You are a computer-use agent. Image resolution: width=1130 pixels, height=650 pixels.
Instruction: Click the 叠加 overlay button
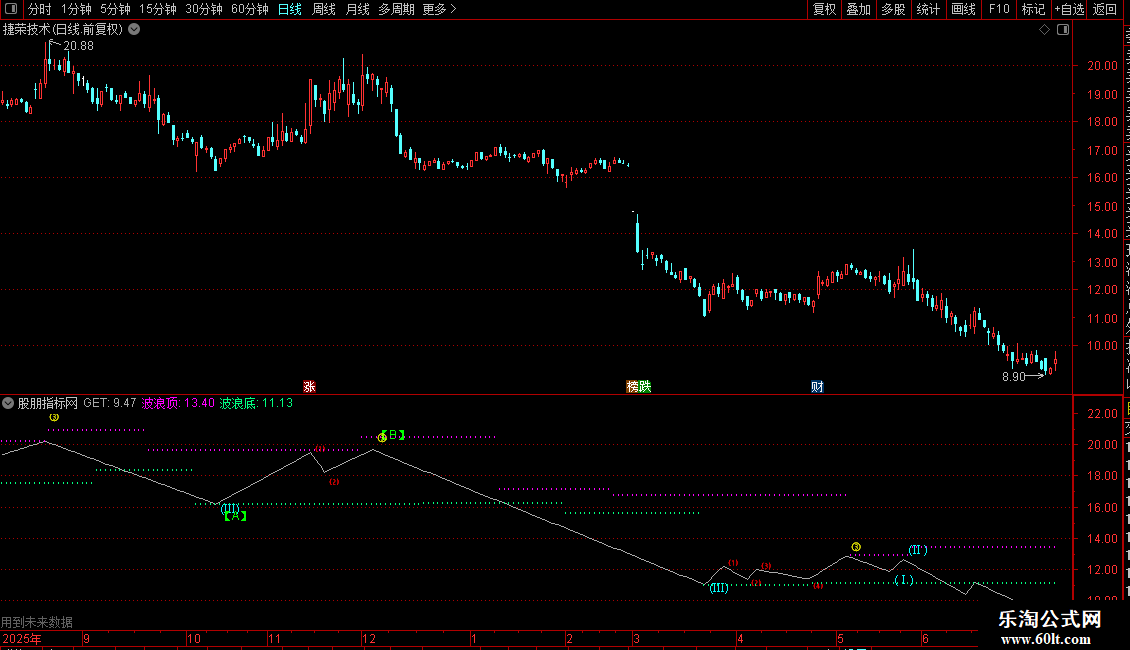tap(858, 9)
